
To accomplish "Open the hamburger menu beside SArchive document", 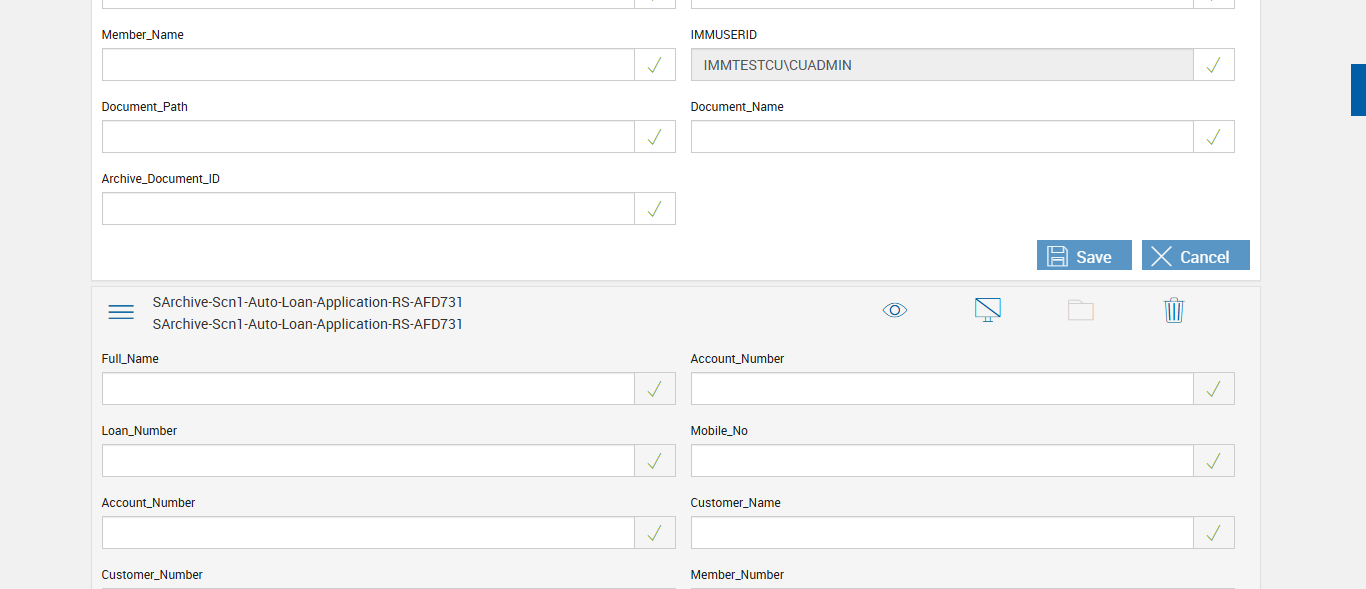I will (121, 312).
